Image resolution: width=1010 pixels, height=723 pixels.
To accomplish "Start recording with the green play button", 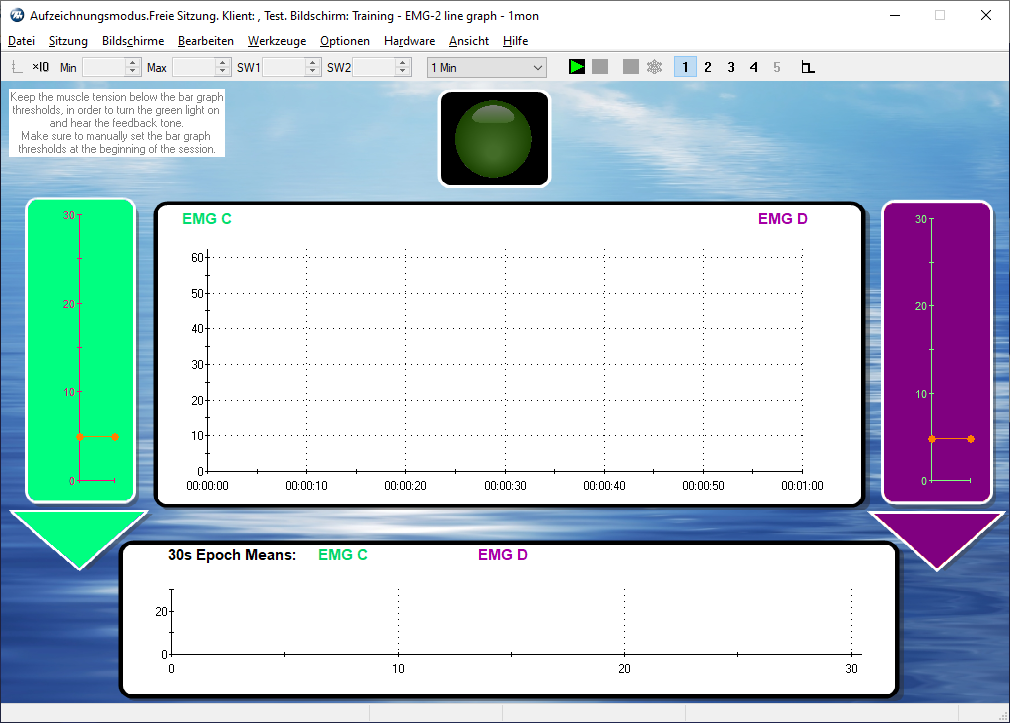I will click(x=576, y=67).
